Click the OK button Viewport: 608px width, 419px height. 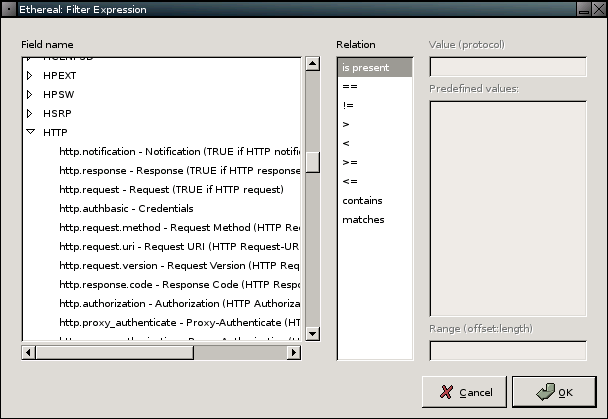(554, 392)
